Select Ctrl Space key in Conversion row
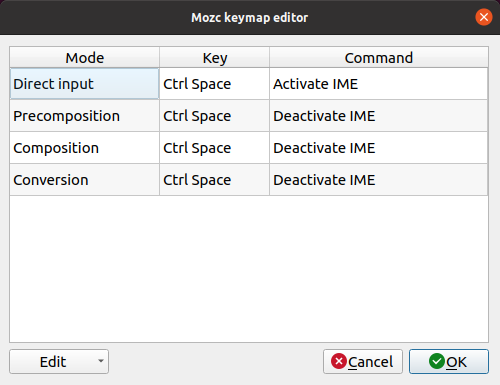This screenshot has width=500, height=385. pos(214,180)
